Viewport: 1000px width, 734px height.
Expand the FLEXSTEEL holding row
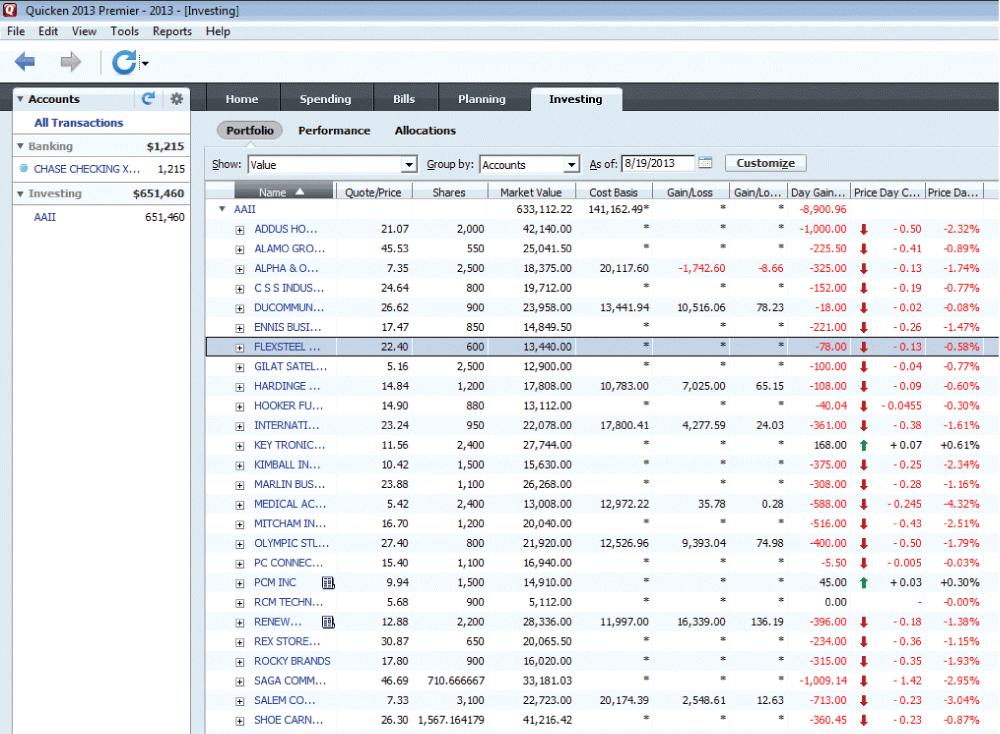(x=240, y=348)
